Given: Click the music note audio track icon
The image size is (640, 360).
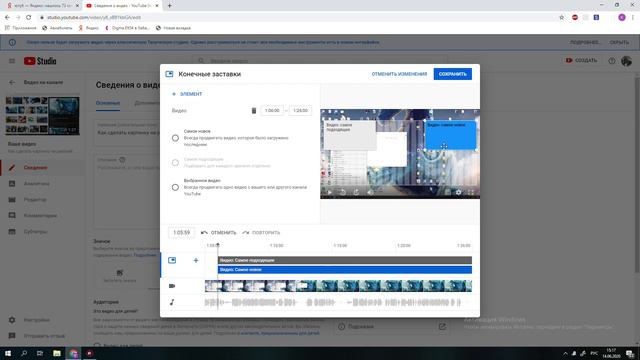Looking at the screenshot, I should click(x=172, y=302).
